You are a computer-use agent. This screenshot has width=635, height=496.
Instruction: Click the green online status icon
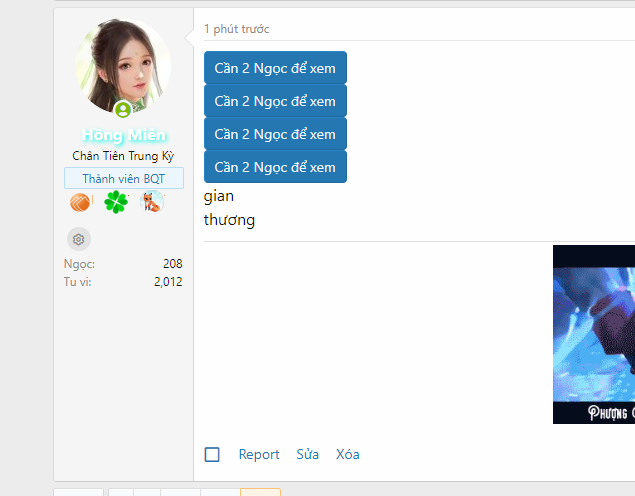123,109
